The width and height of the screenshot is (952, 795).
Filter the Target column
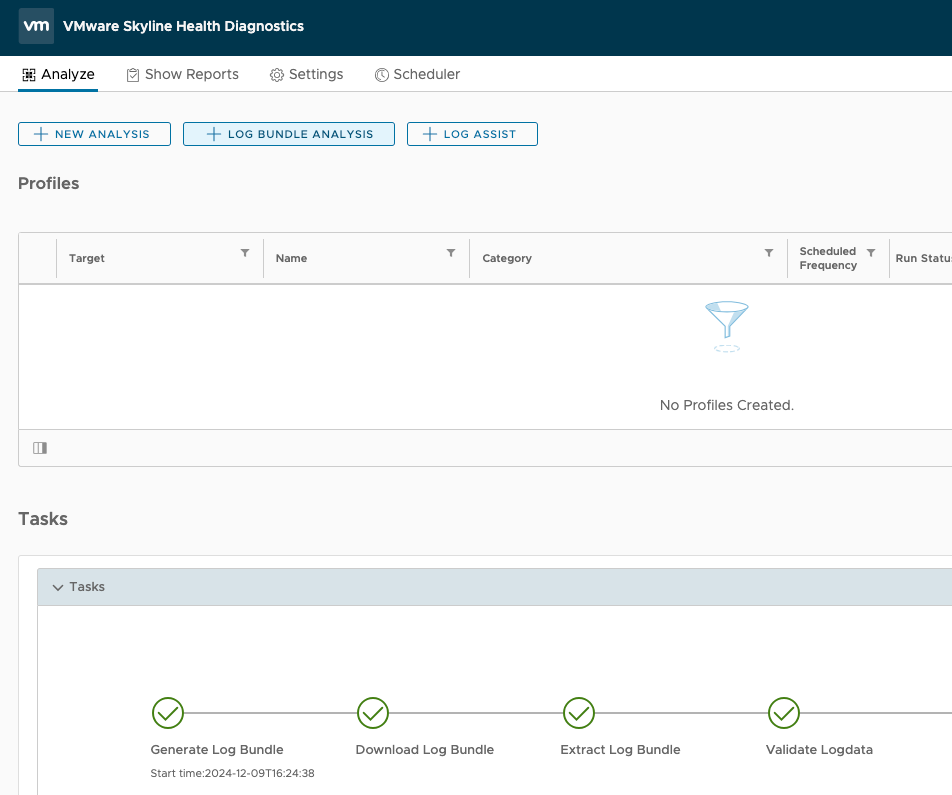[x=245, y=253]
